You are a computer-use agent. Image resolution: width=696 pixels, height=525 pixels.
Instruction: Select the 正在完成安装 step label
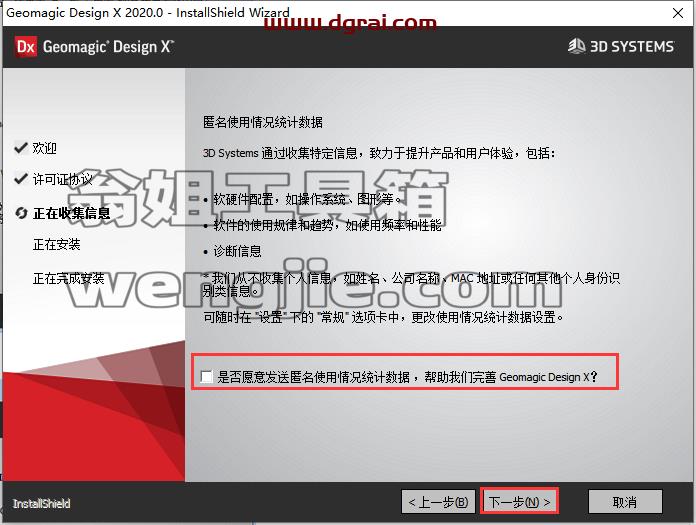68,278
